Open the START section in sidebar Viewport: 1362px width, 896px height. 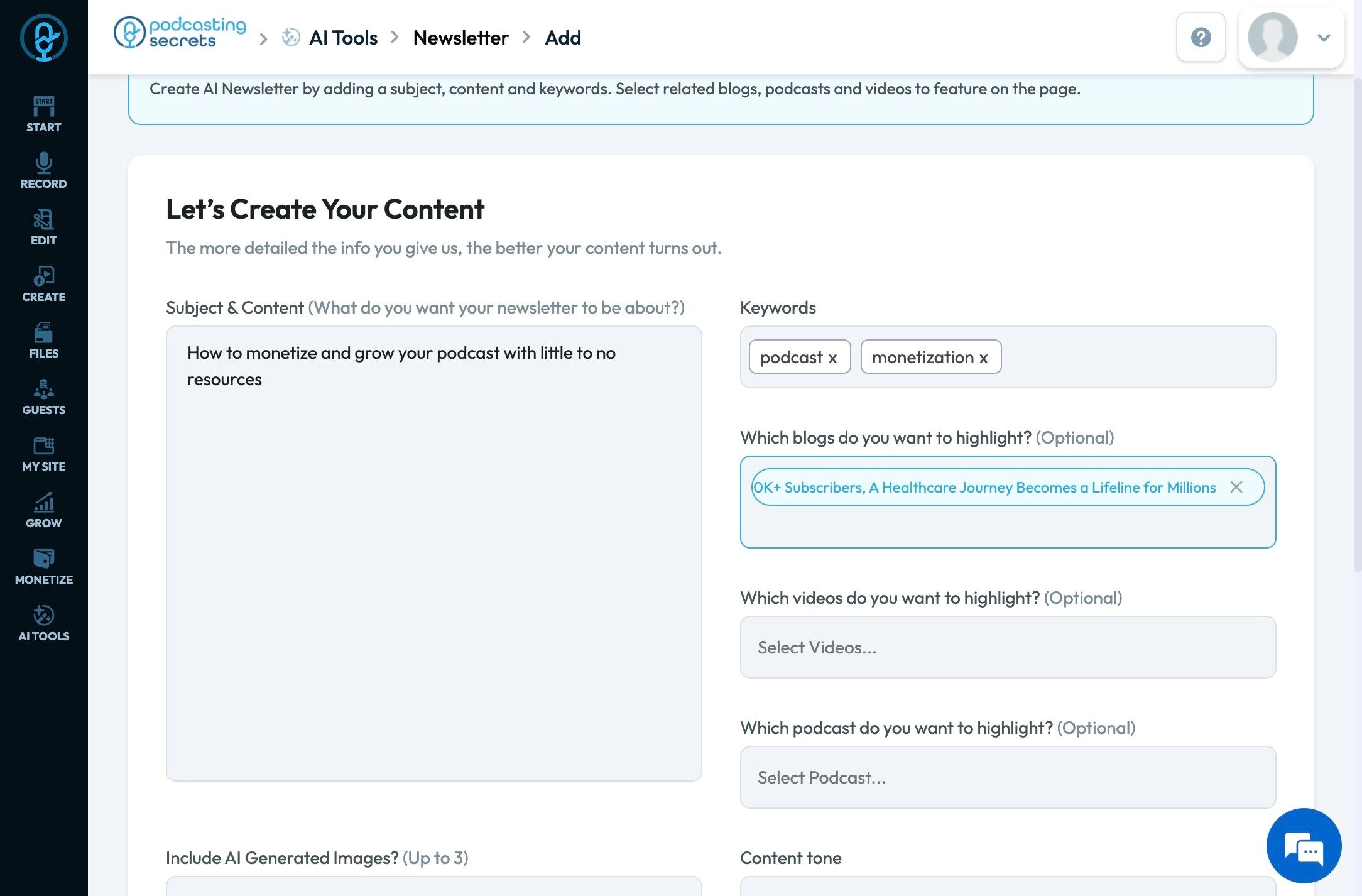43,114
